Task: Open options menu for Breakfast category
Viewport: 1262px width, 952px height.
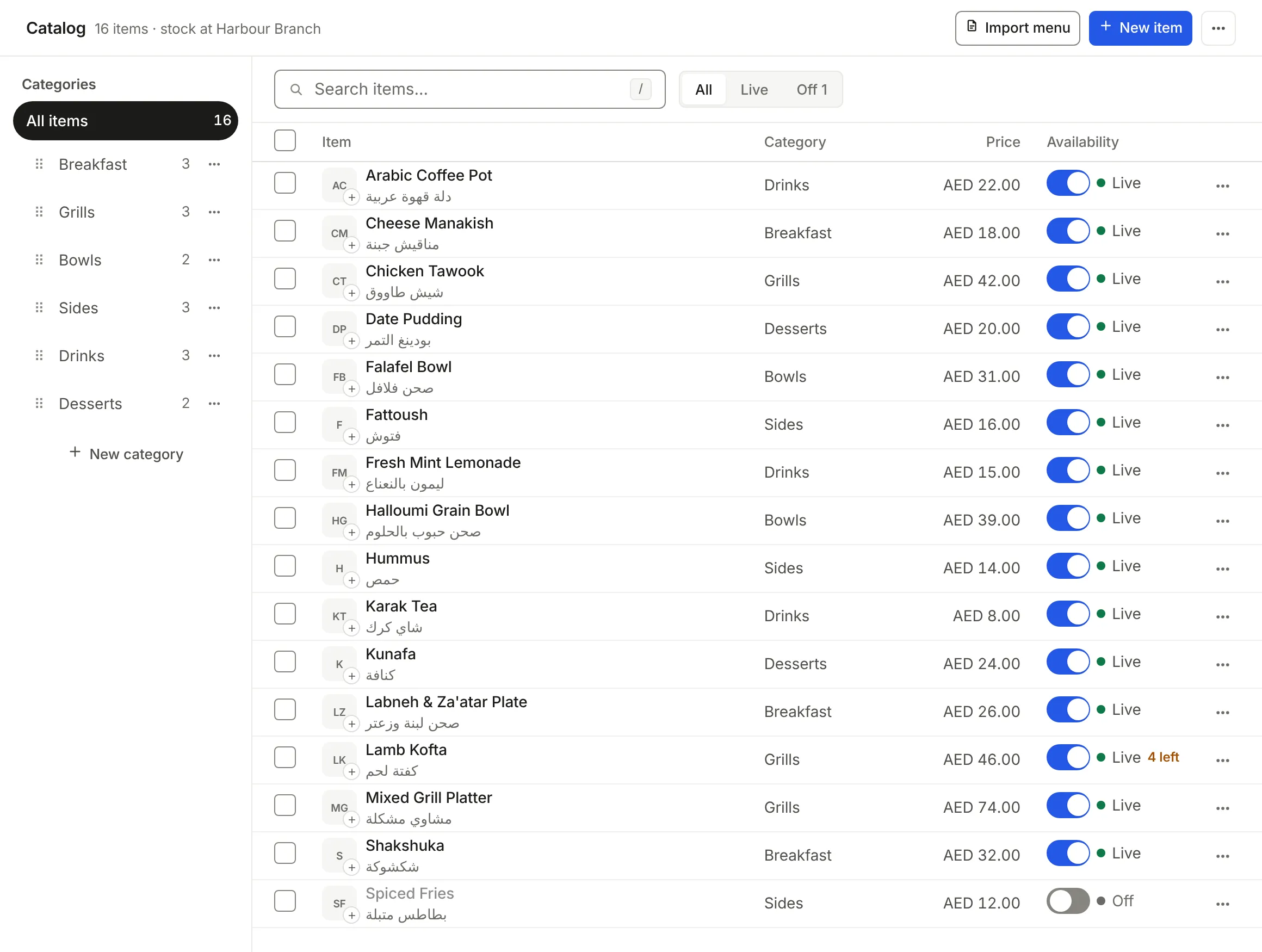Action: pos(214,164)
